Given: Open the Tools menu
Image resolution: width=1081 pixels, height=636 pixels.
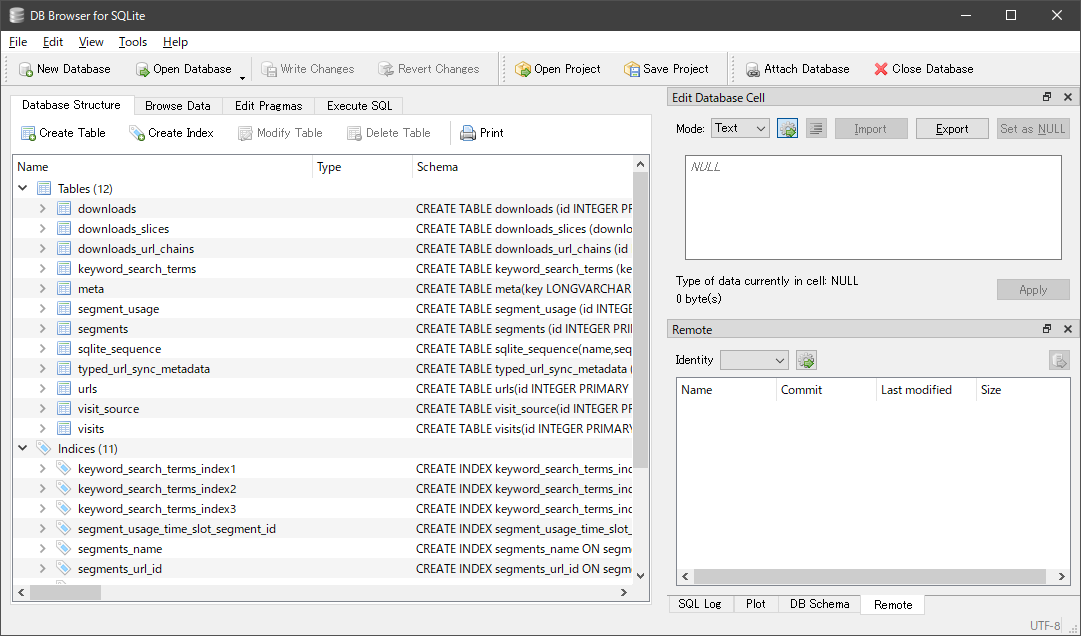Looking at the screenshot, I should coord(132,42).
